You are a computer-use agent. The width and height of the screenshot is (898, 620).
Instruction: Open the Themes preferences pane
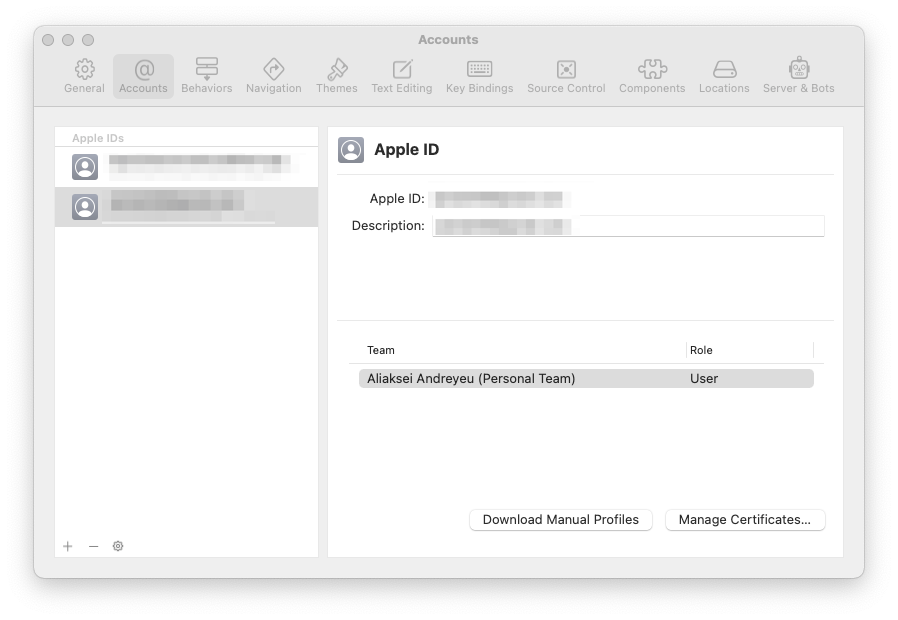click(x=336, y=75)
